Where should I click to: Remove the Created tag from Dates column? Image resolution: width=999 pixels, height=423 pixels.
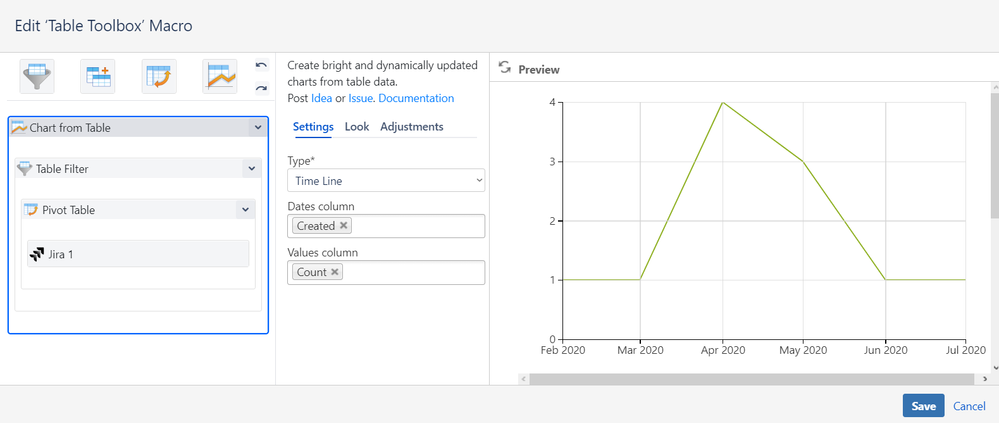(x=344, y=226)
